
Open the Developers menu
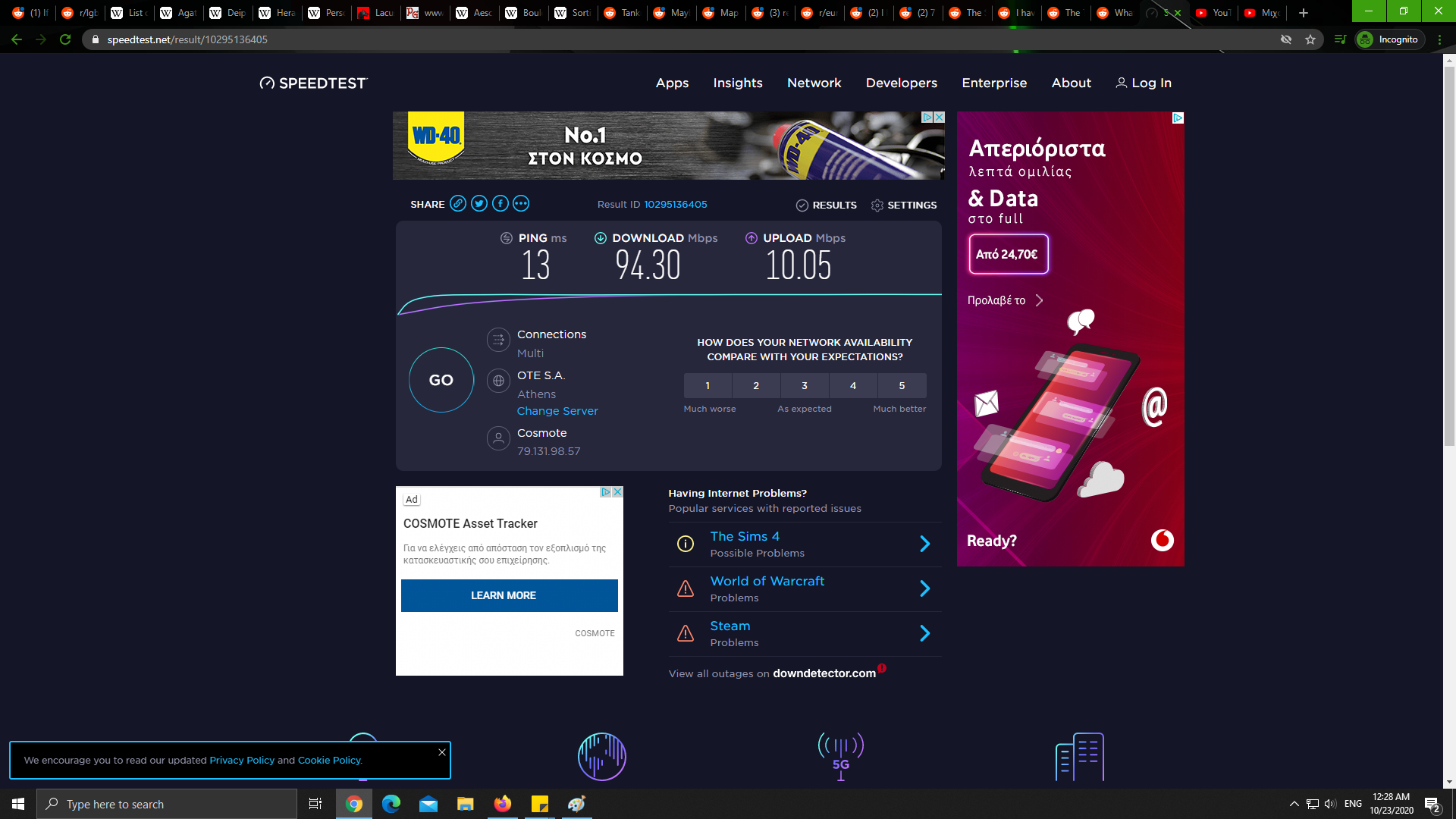[902, 83]
